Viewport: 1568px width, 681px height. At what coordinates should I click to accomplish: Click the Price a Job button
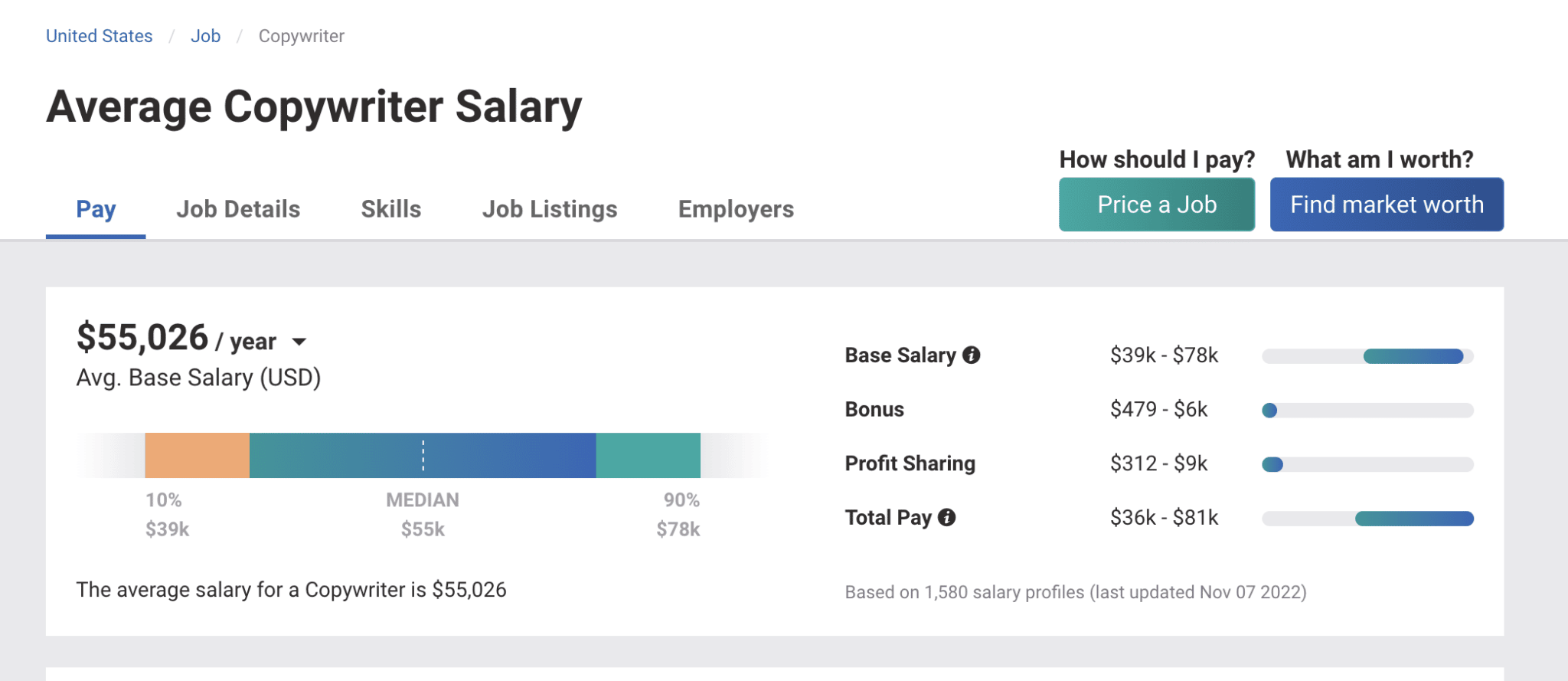pyautogui.click(x=1157, y=205)
